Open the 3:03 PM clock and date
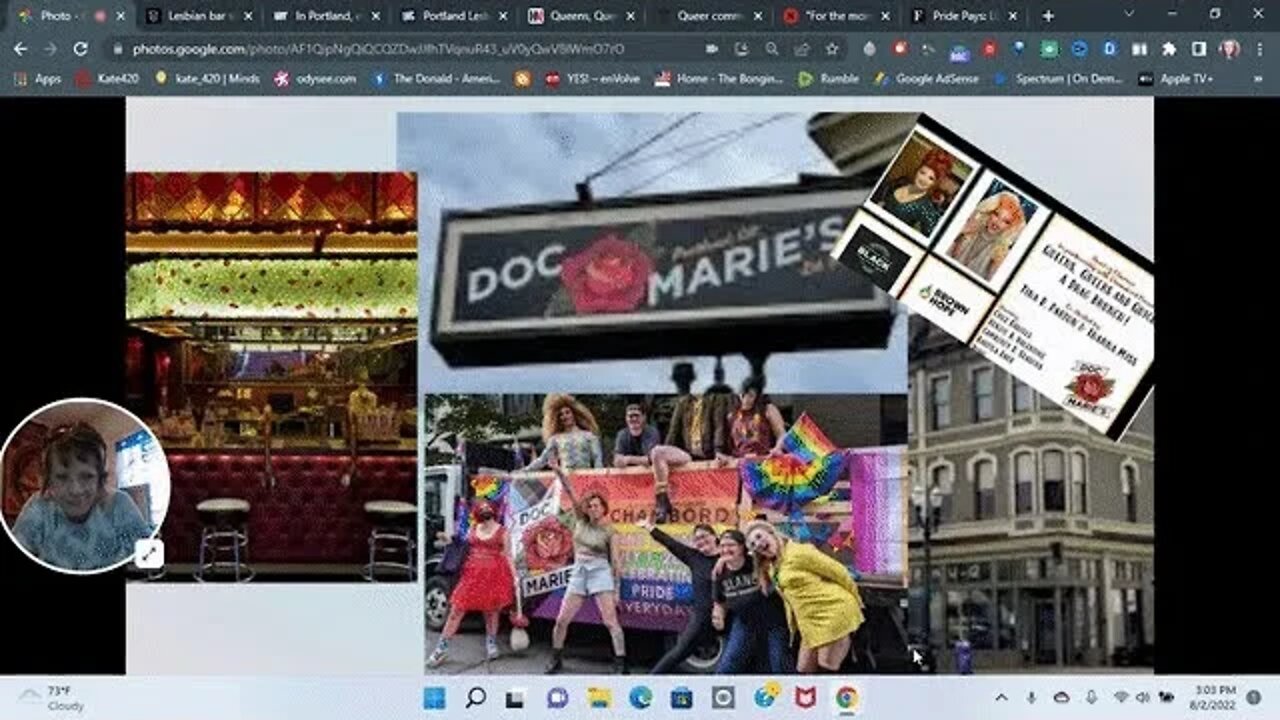The image size is (1280, 720). [1215, 697]
